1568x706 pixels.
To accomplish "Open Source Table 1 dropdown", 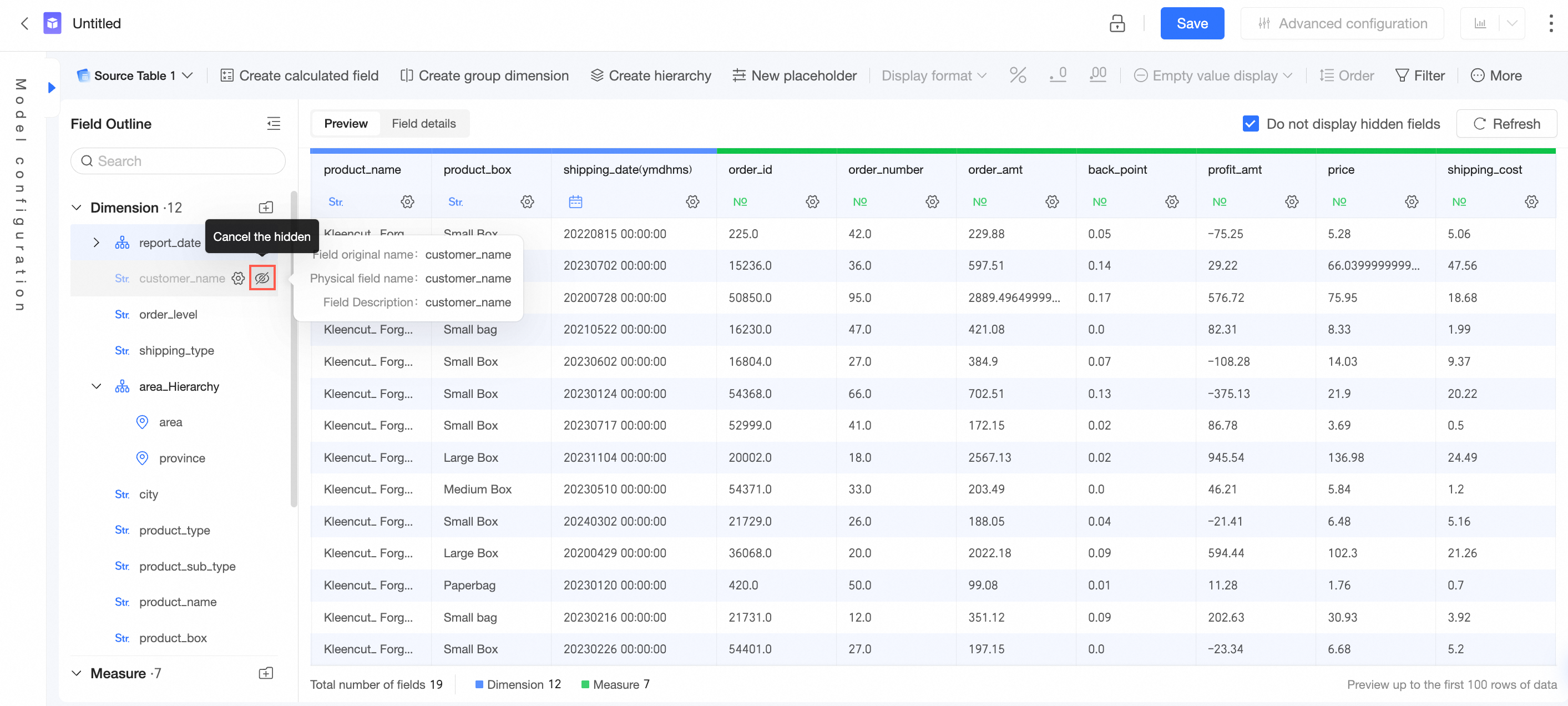I will click(x=135, y=75).
